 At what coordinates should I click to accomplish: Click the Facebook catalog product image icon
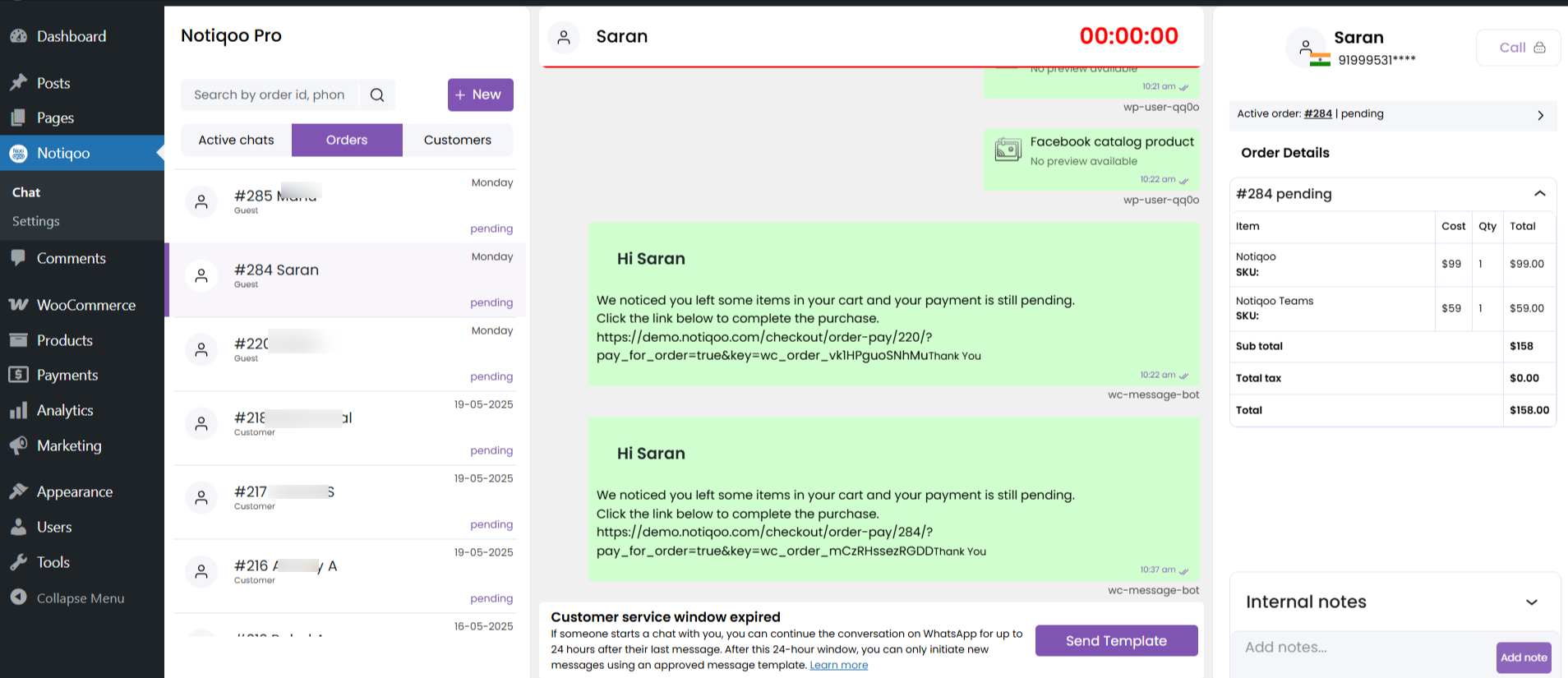tap(1008, 150)
